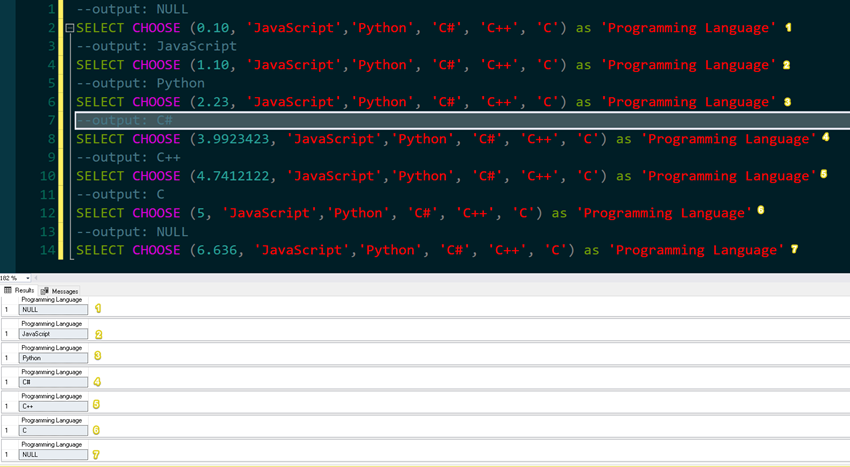Select the JavaScript result cell
This screenshot has height=467, width=850.
(x=53, y=334)
